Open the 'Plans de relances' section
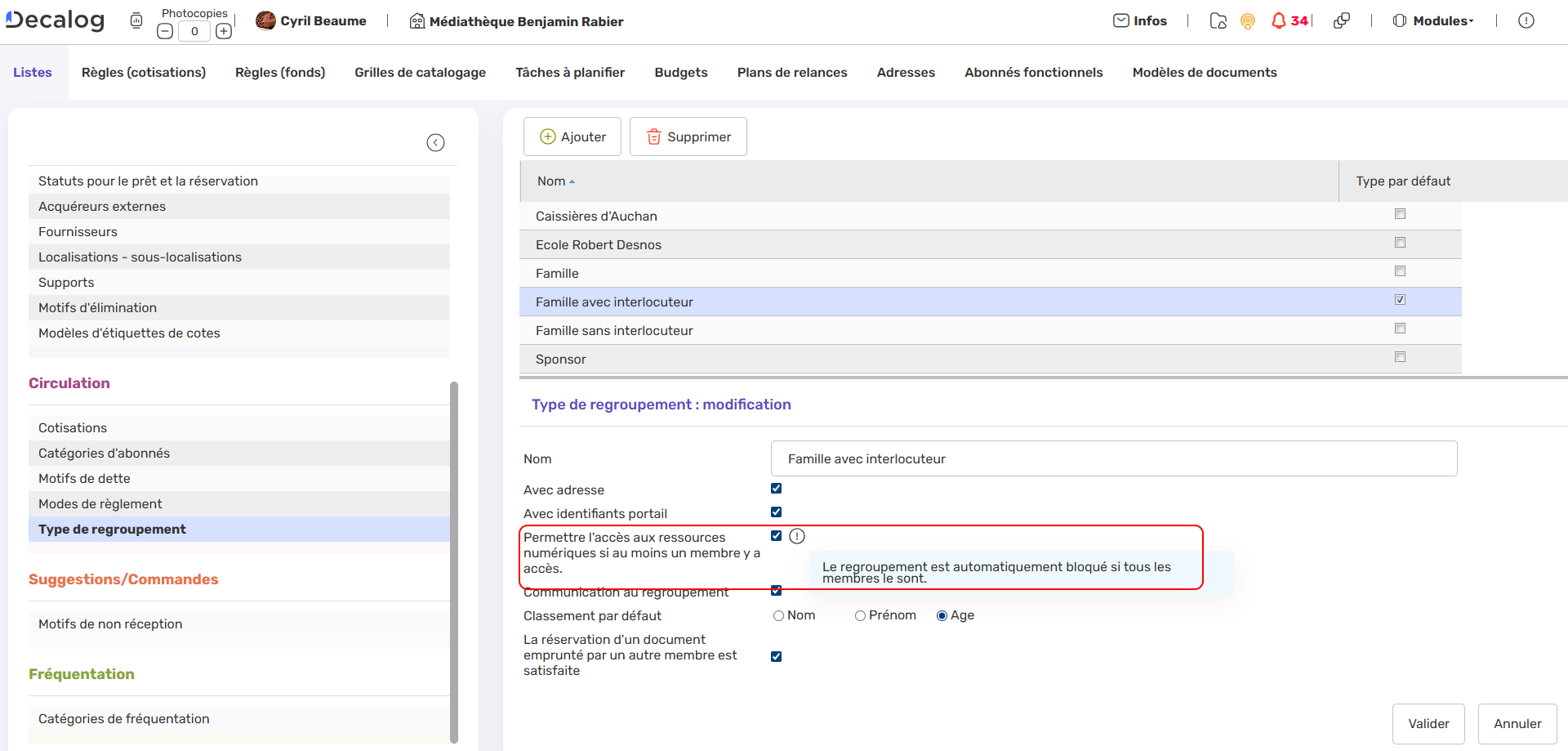1568x751 pixels. (x=791, y=72)
